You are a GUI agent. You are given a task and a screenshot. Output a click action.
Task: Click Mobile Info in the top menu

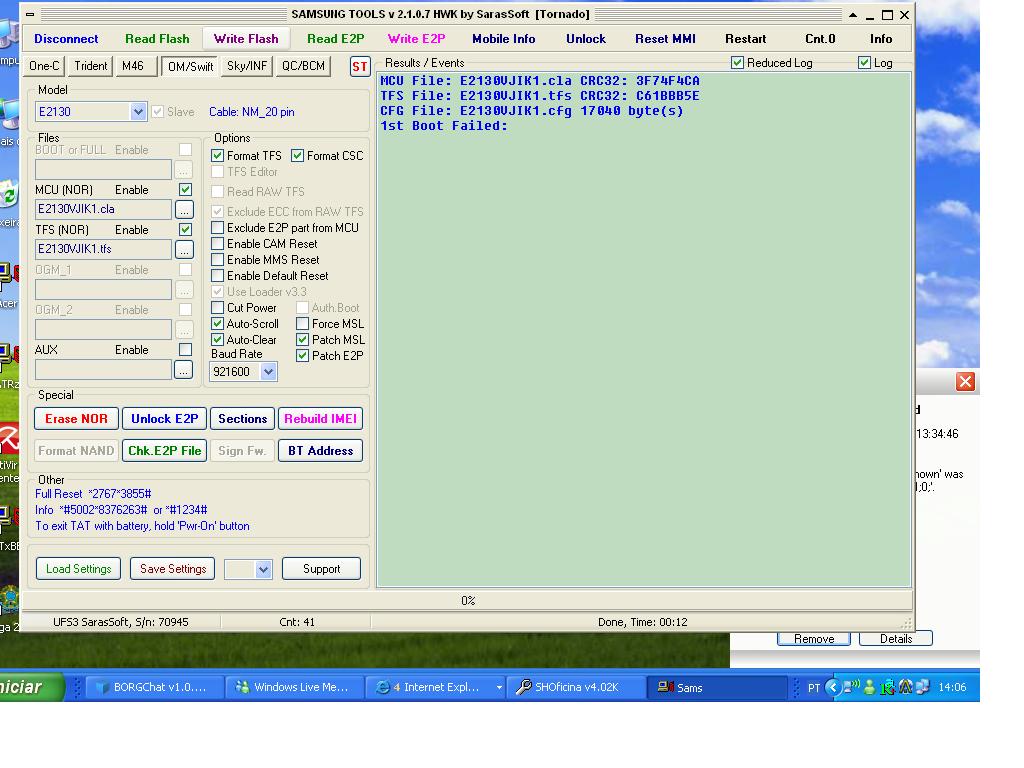tap(504, 39)
